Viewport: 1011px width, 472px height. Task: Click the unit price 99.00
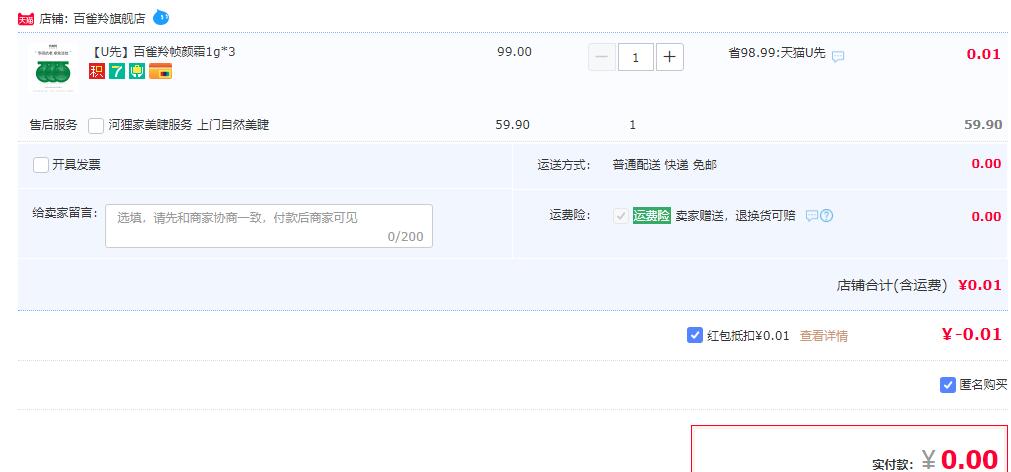(x=515, y=52)
